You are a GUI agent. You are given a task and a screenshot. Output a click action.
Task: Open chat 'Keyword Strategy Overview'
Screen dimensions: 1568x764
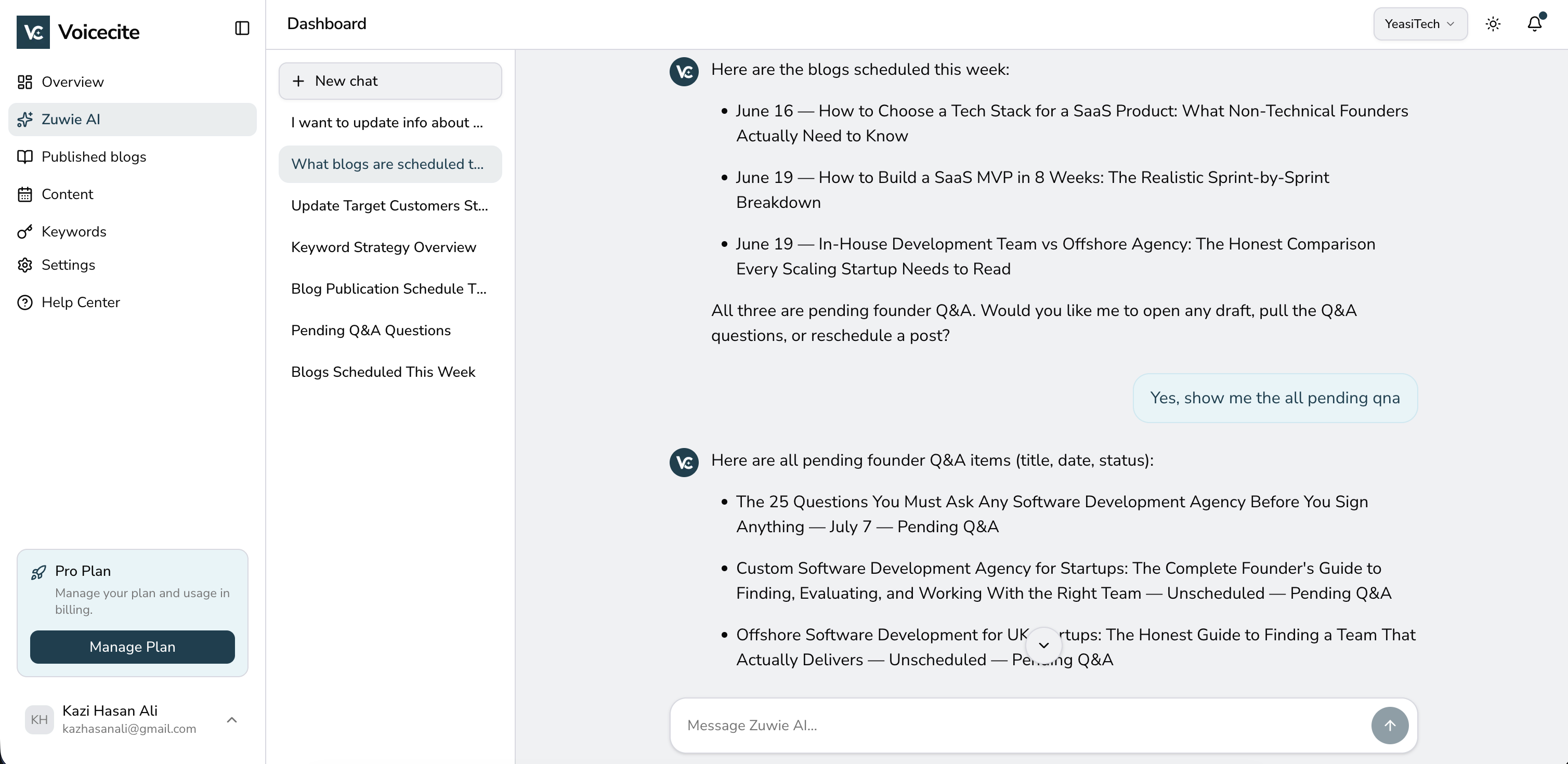coord(390,247)
